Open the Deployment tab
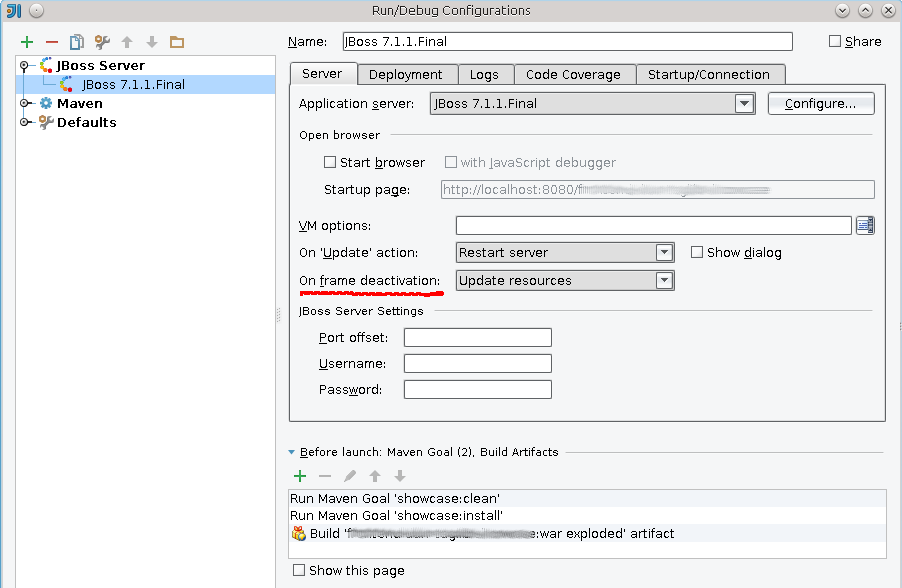Image resolution: width=902 pixels, height=588 pixels. point(406,74)
